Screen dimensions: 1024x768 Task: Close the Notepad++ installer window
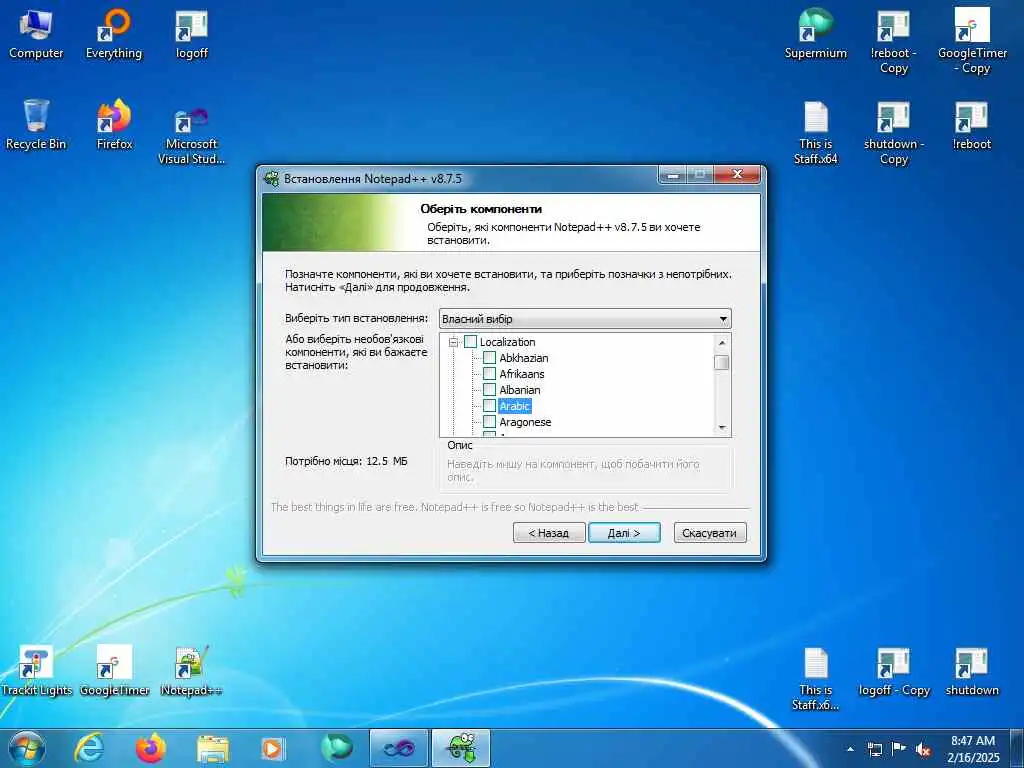[737, 174]
